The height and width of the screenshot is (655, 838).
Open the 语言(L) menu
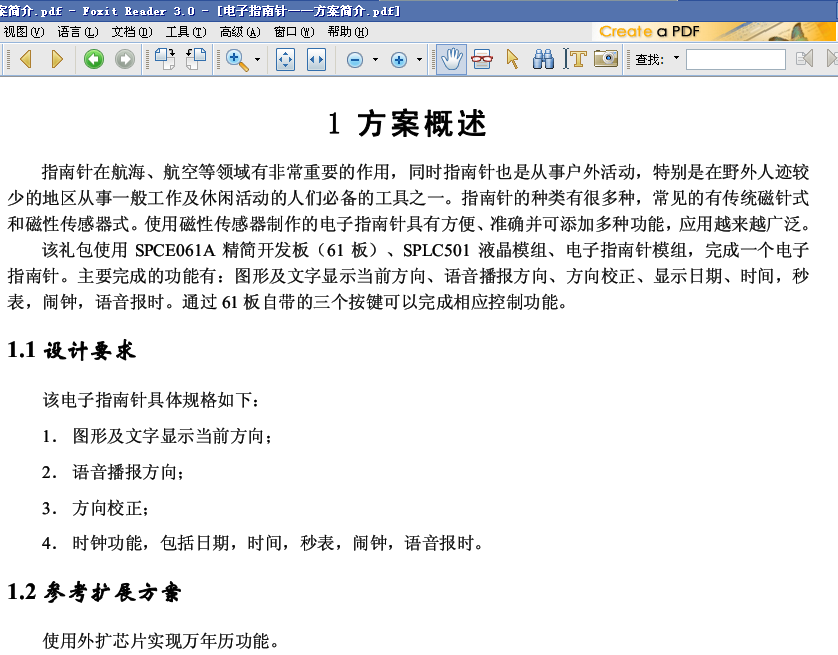point(78,32)
